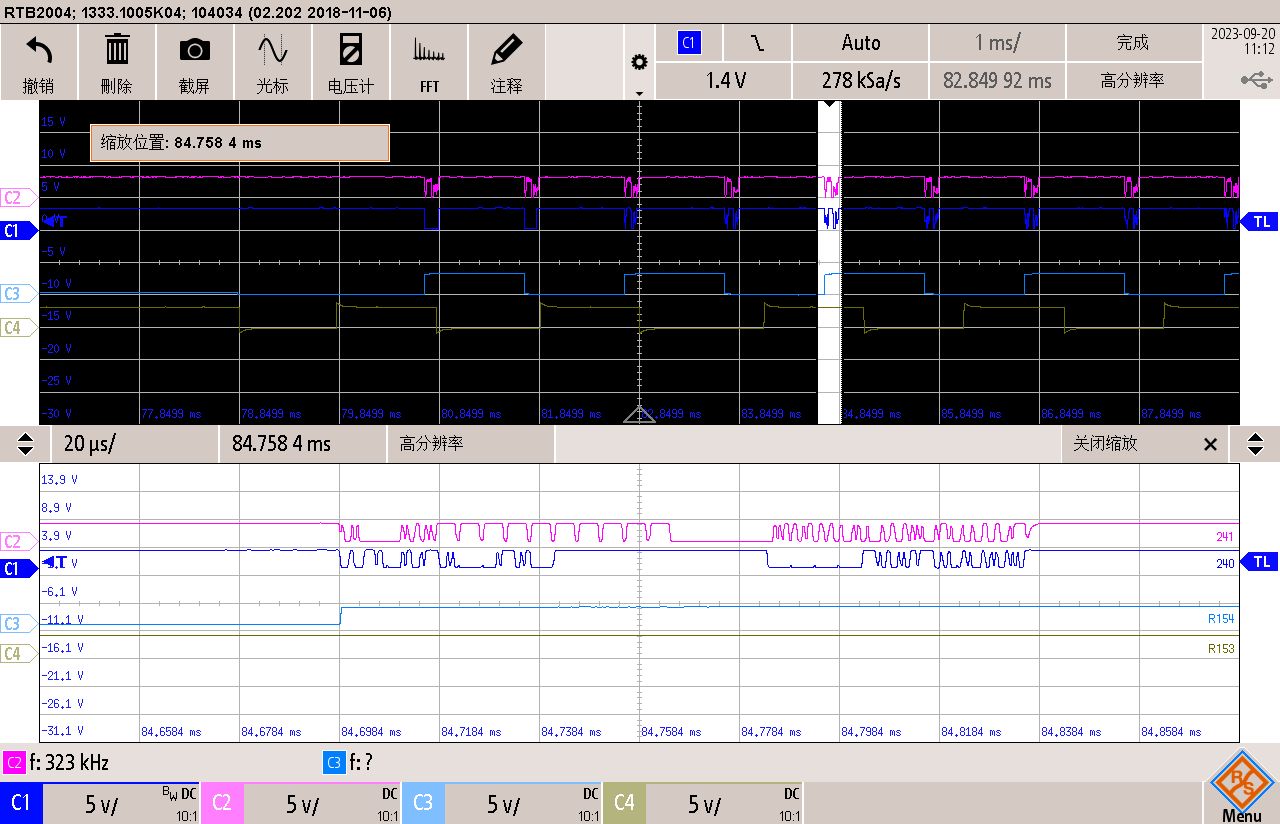This screenshot has height=824, width=1280.
Task: Tap the undo (撤销) arrow icon
Action: click(x=39, y=49)
